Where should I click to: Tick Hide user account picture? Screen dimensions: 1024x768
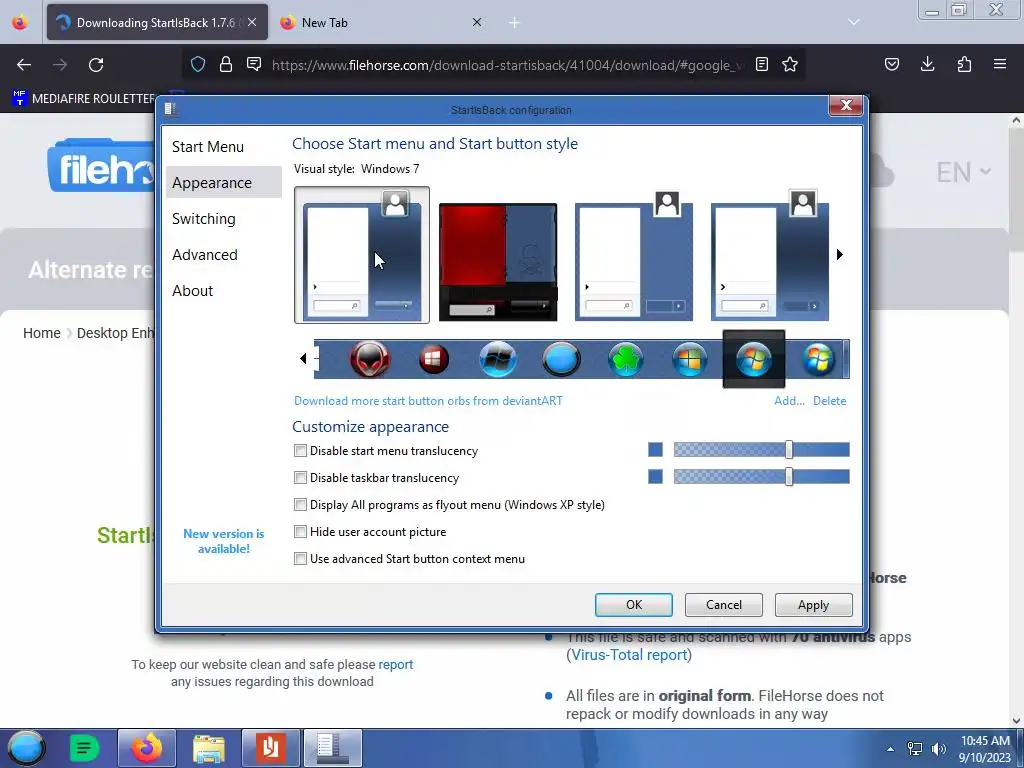[300, 532]
